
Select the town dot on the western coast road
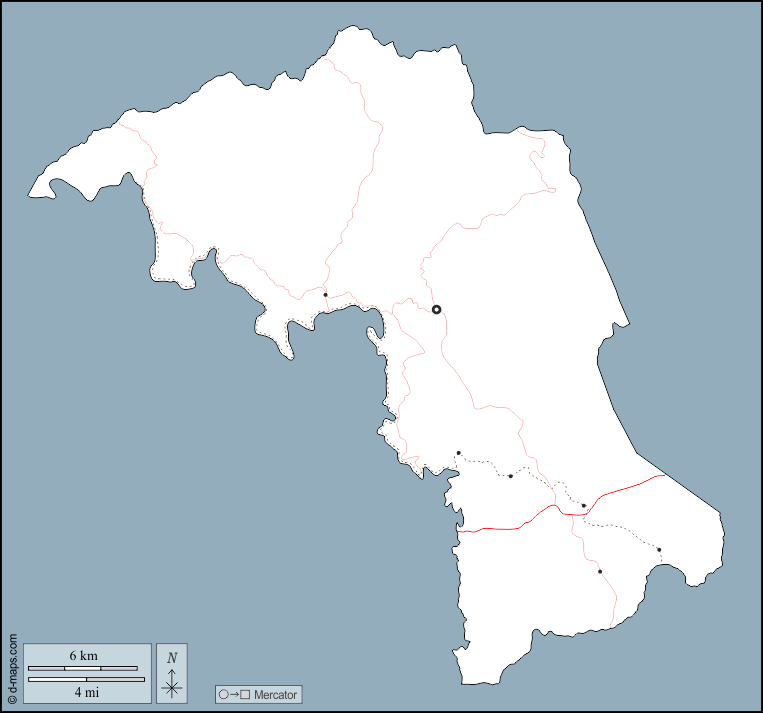tap(325, 295)
